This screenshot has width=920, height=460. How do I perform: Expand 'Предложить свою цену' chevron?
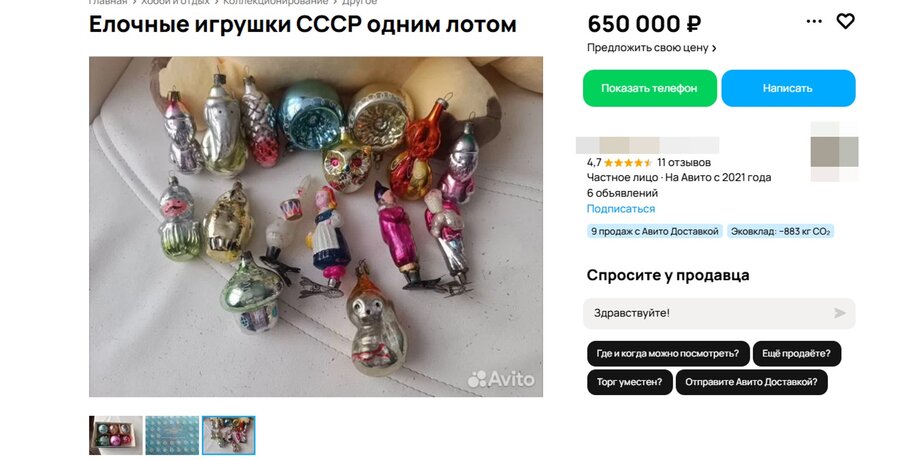pos(714,48)
